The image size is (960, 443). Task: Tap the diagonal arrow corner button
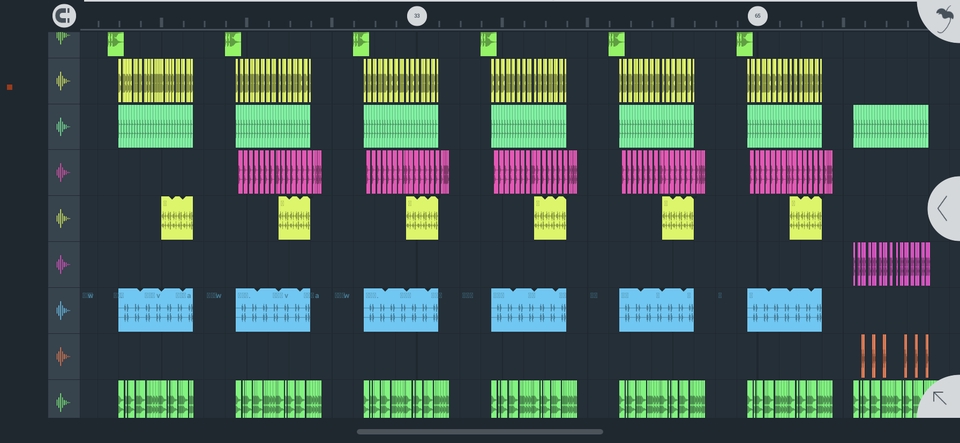tap(940, 398)
